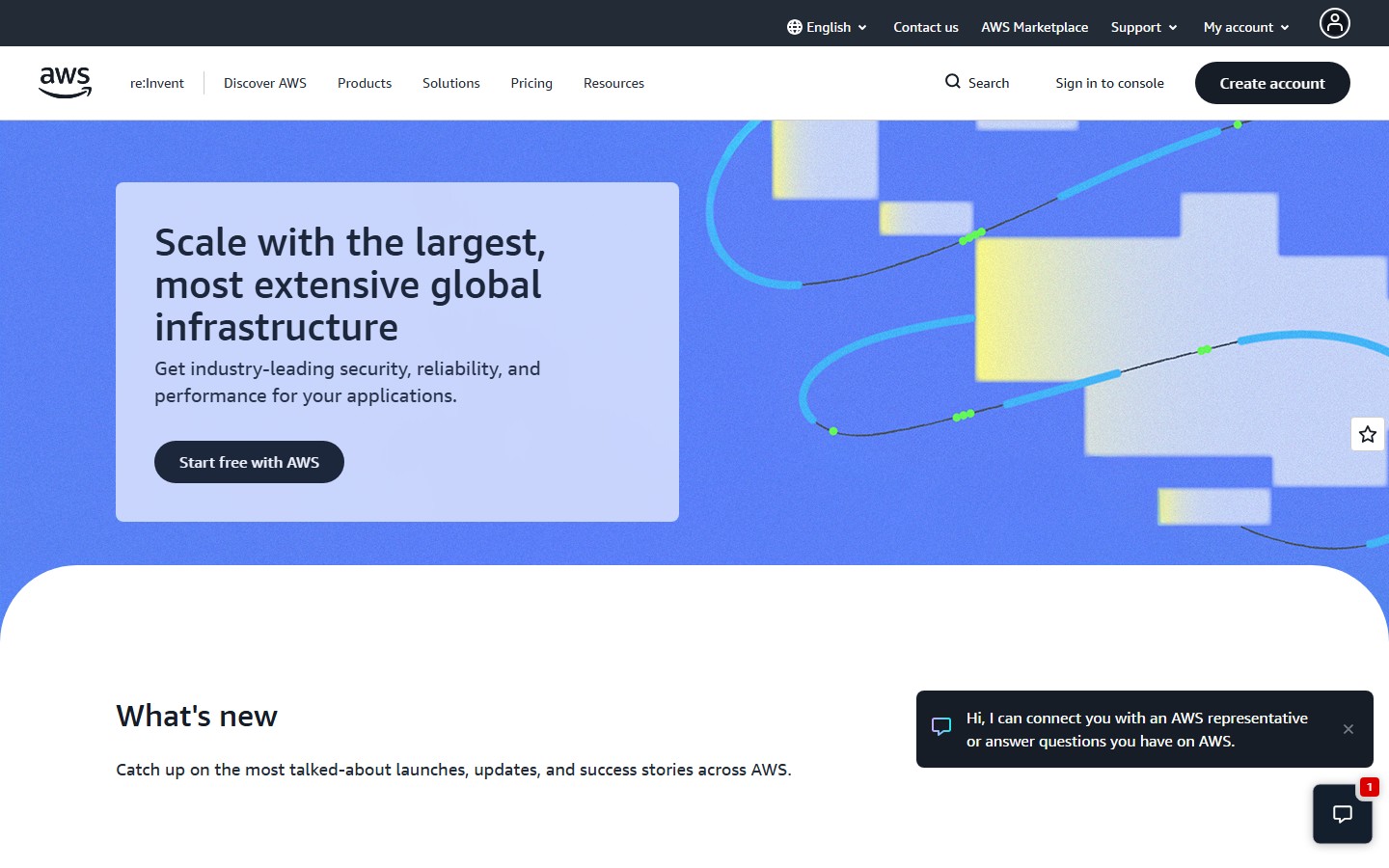The image size is (1389, 868).
Task: Click the AWS logo
Action: pyautogui.click(x=66, y=83)
